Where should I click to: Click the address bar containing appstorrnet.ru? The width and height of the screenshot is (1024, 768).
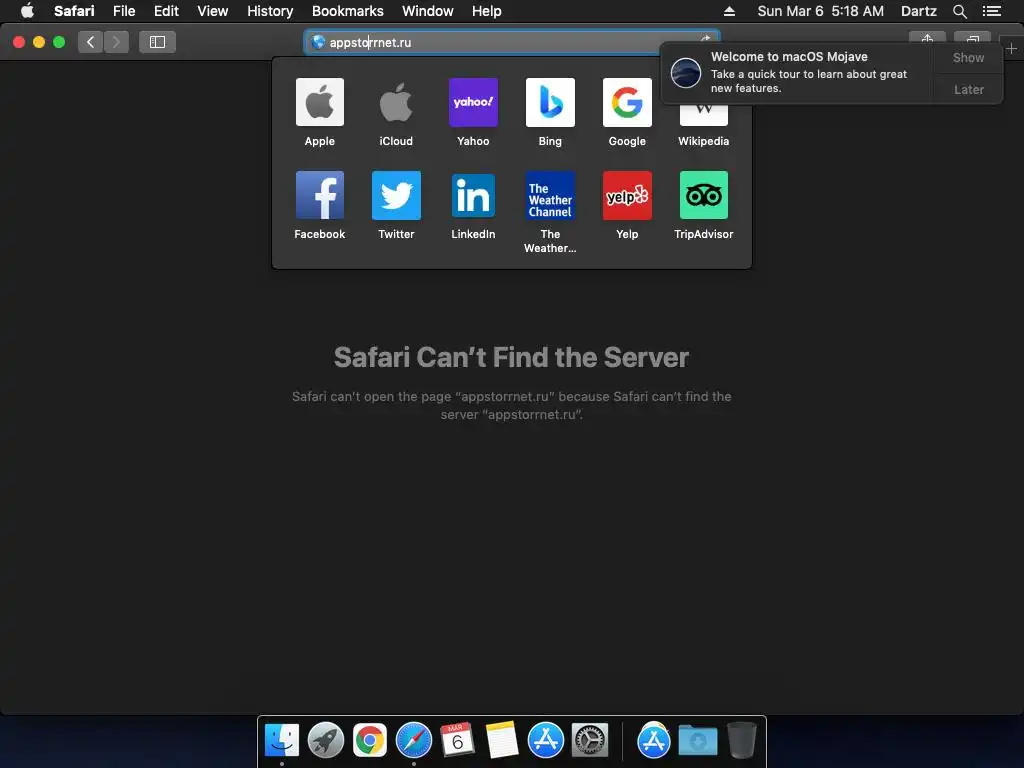pos(511,42)
